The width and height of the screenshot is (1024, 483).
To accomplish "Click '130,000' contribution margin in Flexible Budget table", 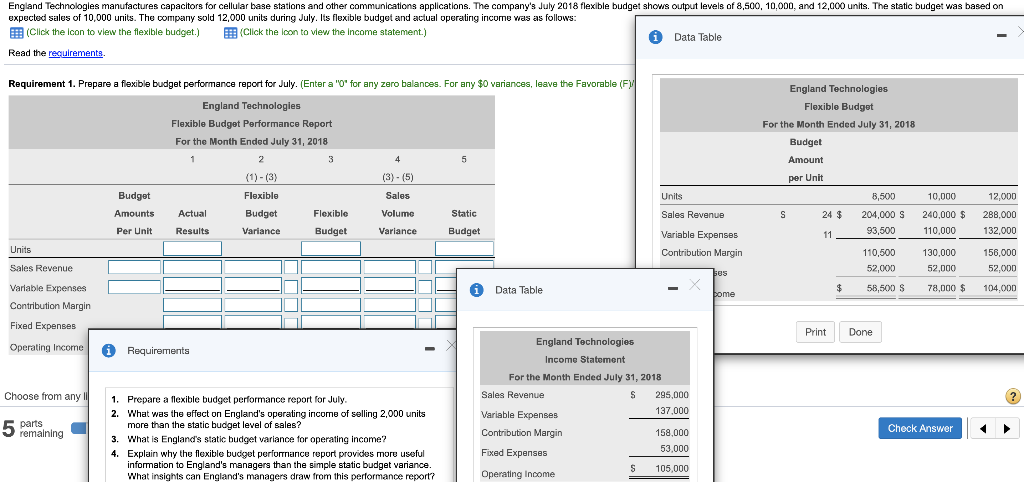I will point(939,253).
